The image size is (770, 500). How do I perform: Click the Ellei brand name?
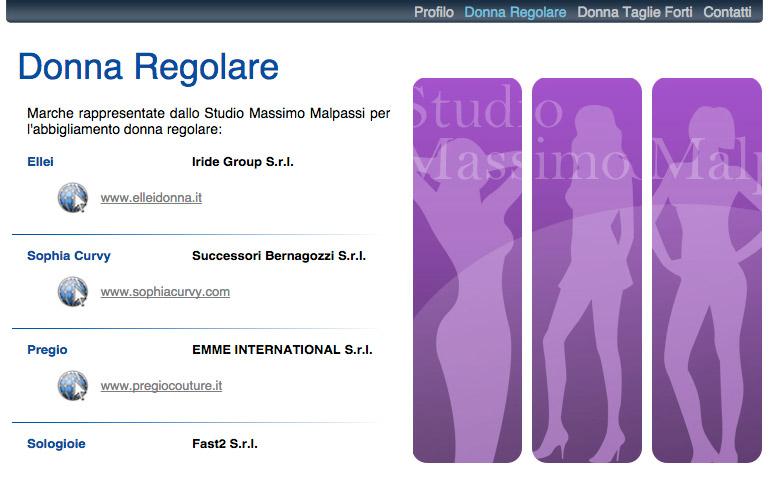pyautogui.click(x=40, y=162)
